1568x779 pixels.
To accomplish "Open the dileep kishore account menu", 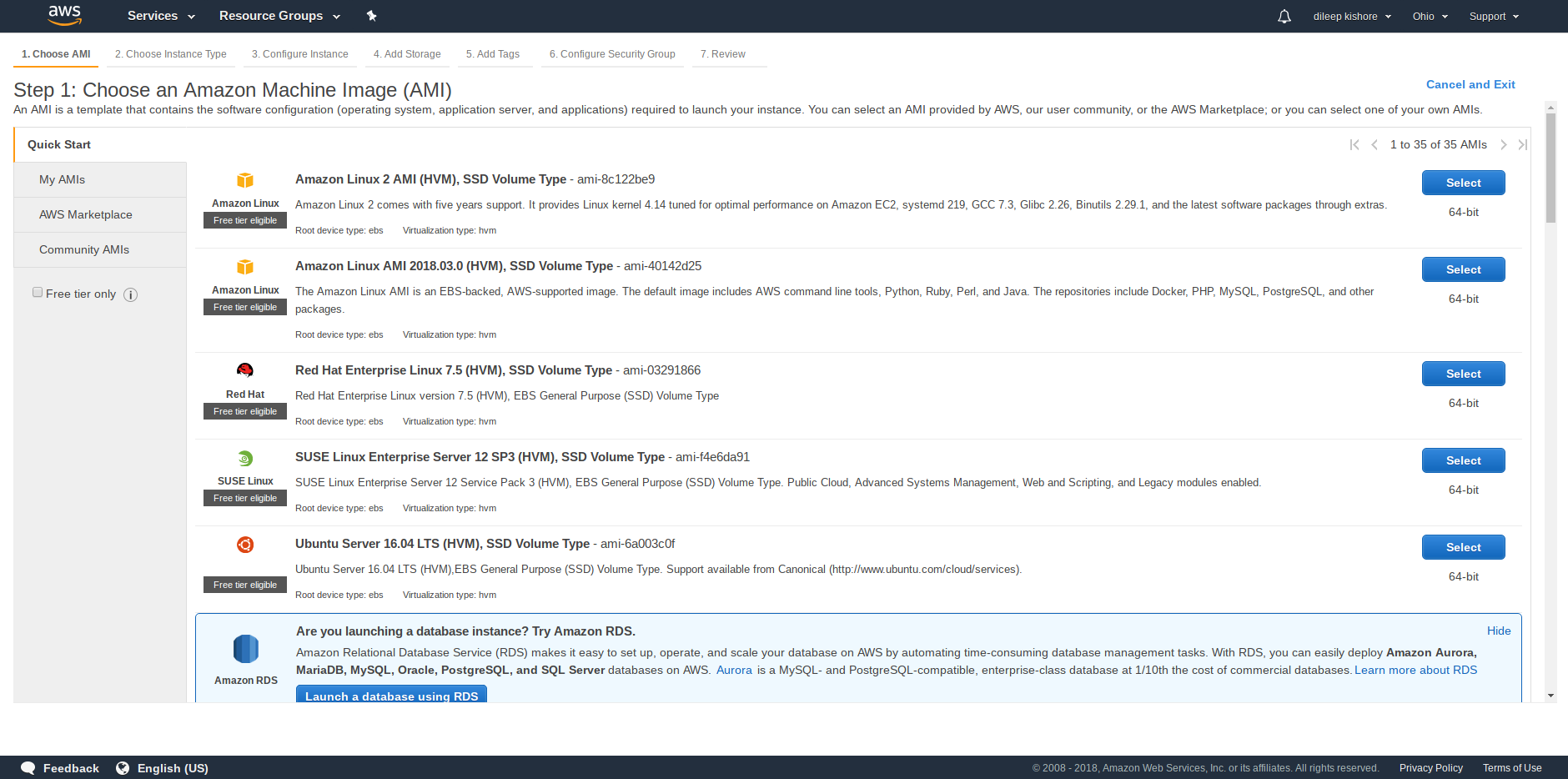I will point(1352,16).
